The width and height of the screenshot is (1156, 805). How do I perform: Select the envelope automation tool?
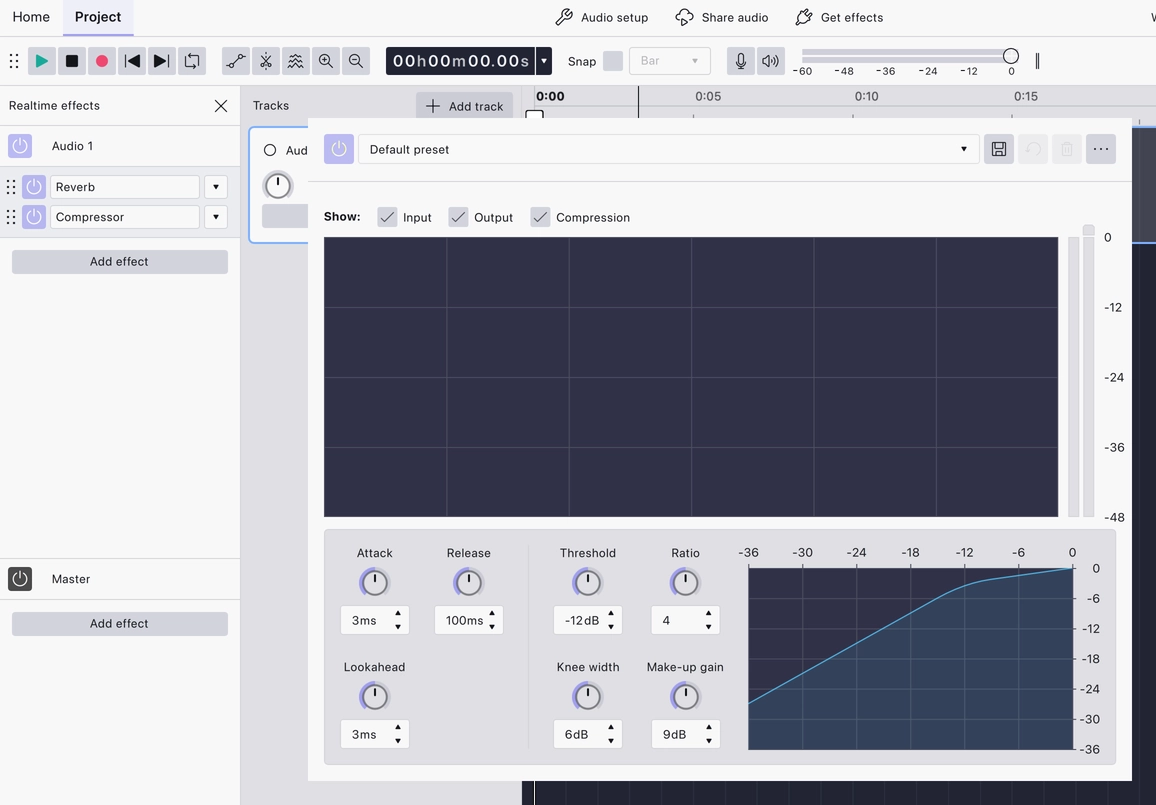[236, 61]
